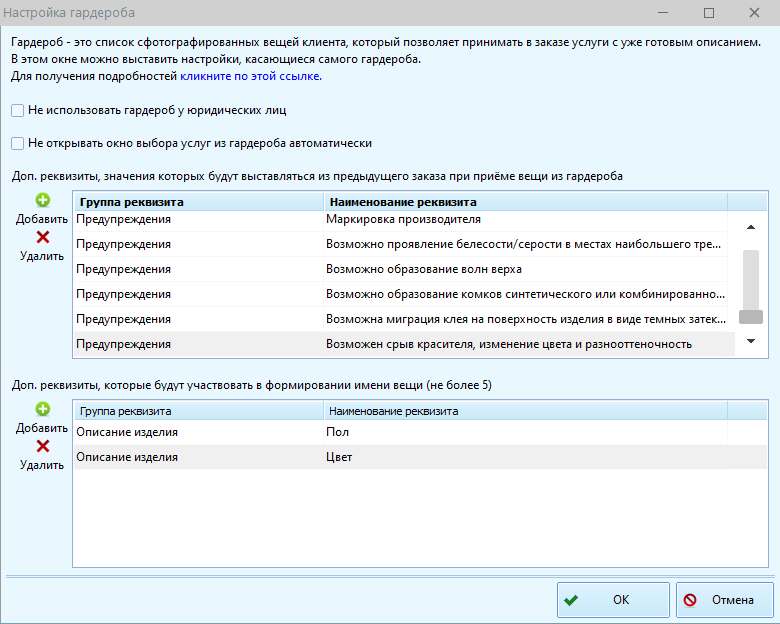Sort upper table by 'Группа реквизита' header
Screen dimensions: 780x624
coord(199,202)
